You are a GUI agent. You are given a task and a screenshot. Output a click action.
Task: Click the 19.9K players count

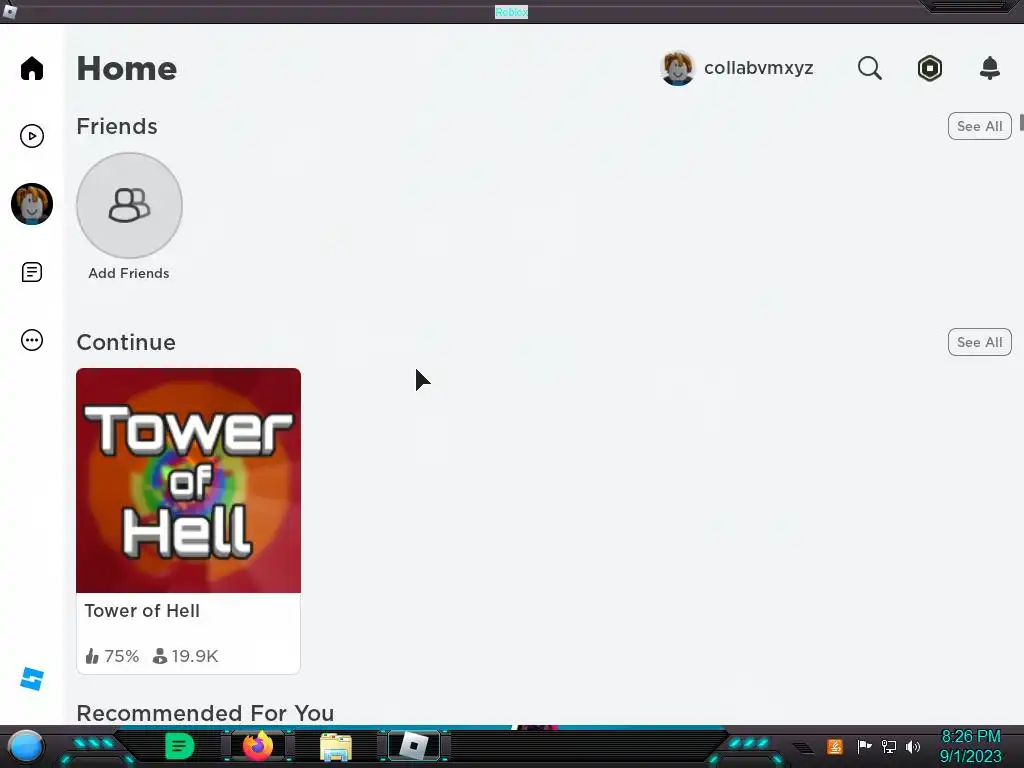click(x=185, y=656)
